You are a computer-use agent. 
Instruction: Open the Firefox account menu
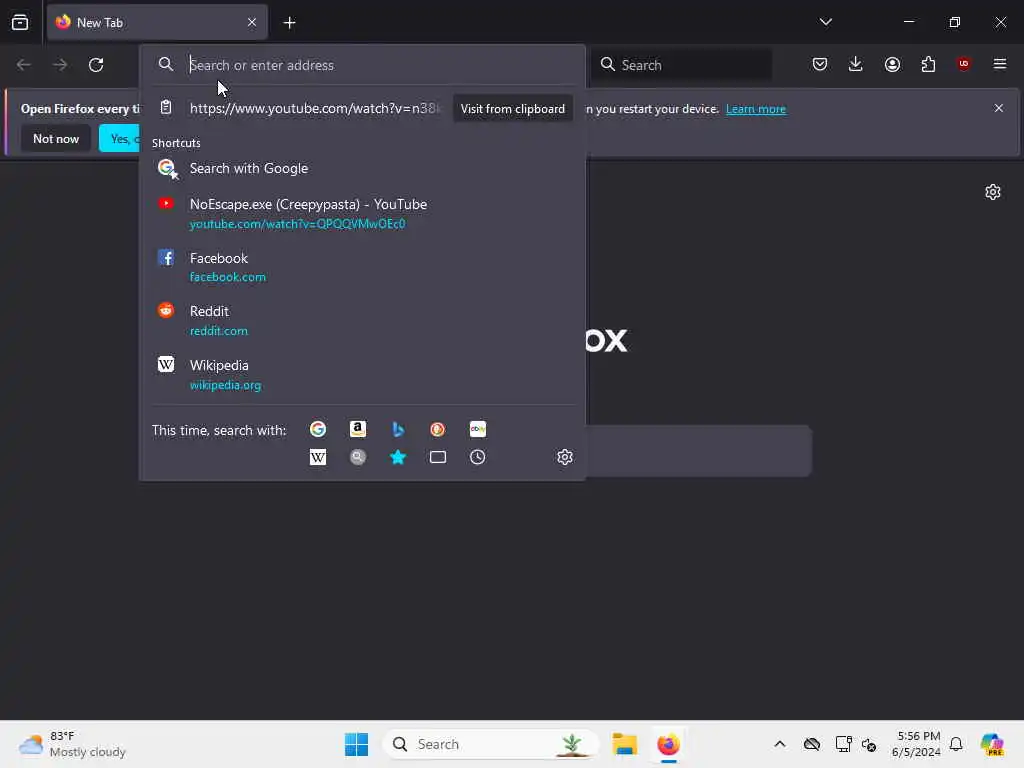(892, 64)
